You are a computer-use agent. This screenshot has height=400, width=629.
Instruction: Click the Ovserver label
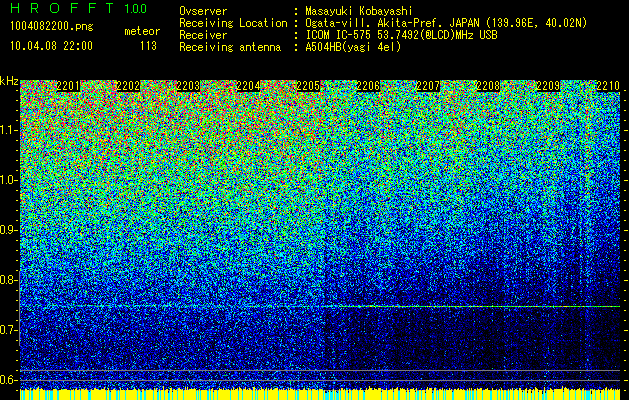(x=203, y=11)
